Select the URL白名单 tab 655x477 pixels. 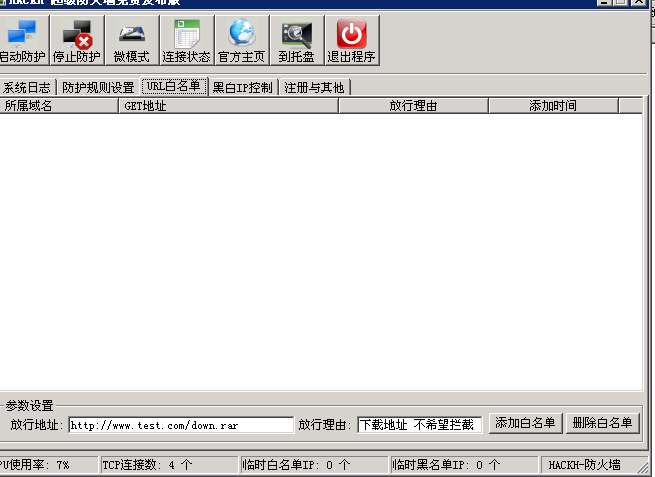[174, 86]
